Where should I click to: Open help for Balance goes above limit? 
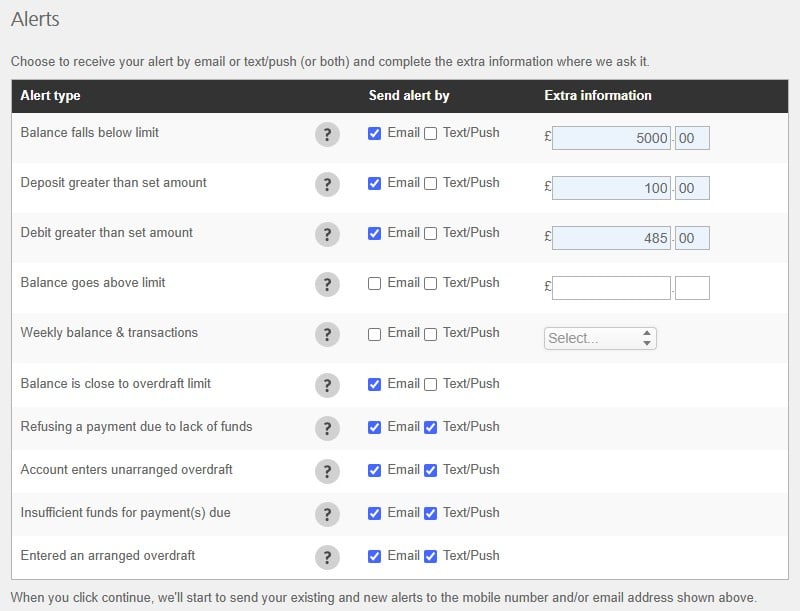tap(327, 285)
